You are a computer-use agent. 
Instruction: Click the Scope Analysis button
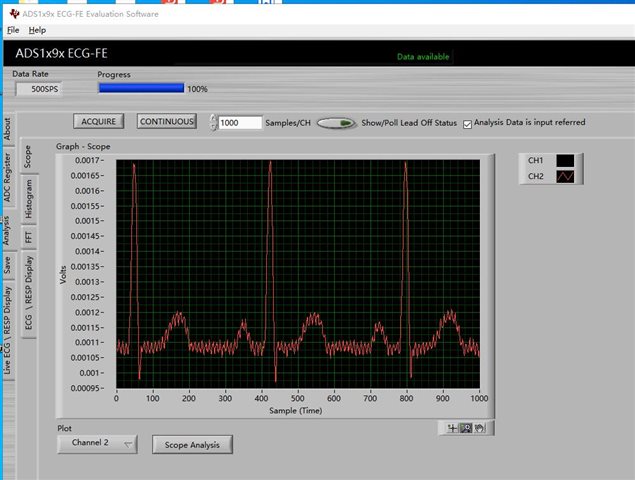(192, 445)
